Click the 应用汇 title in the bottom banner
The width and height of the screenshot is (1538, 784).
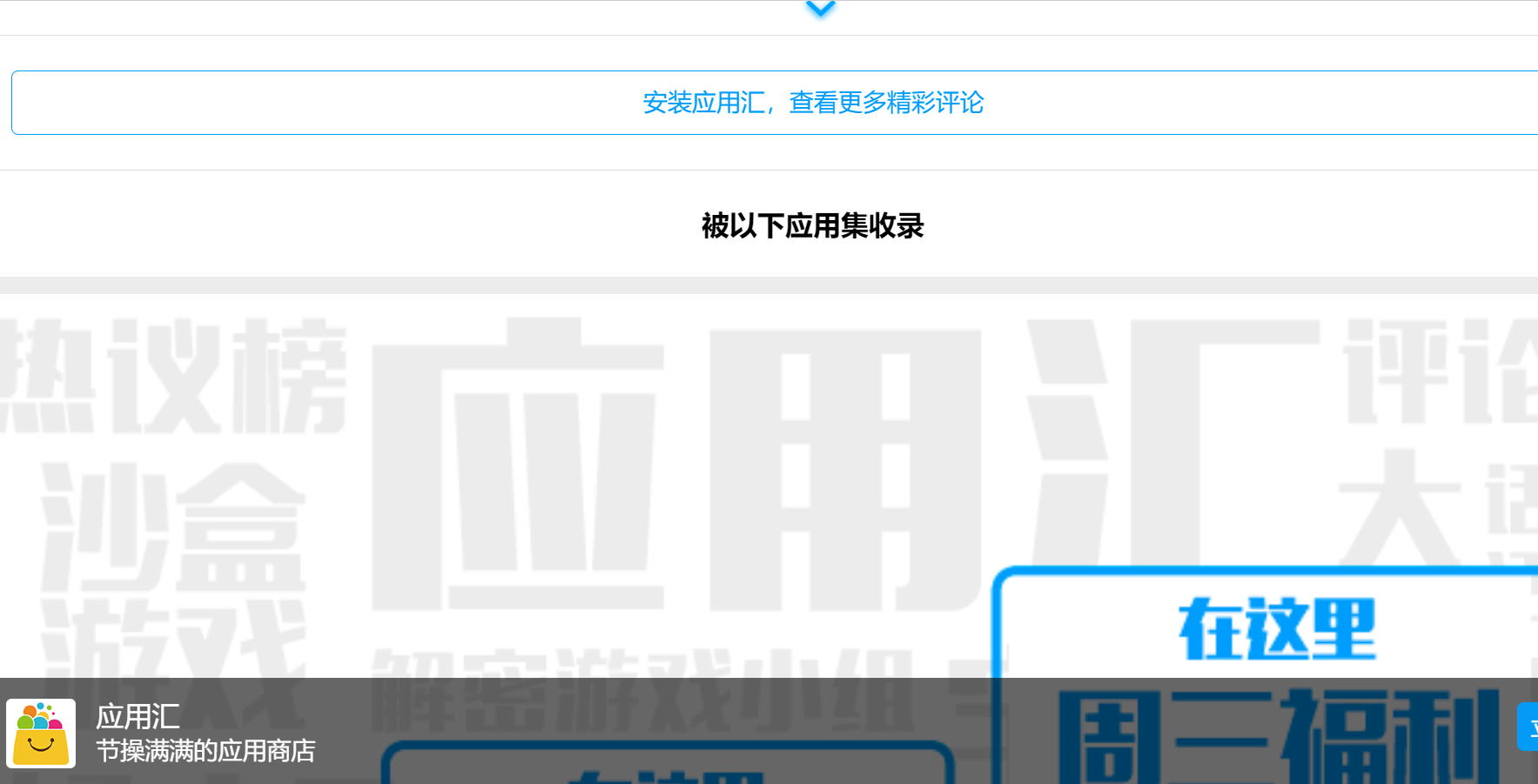(138, 717)
